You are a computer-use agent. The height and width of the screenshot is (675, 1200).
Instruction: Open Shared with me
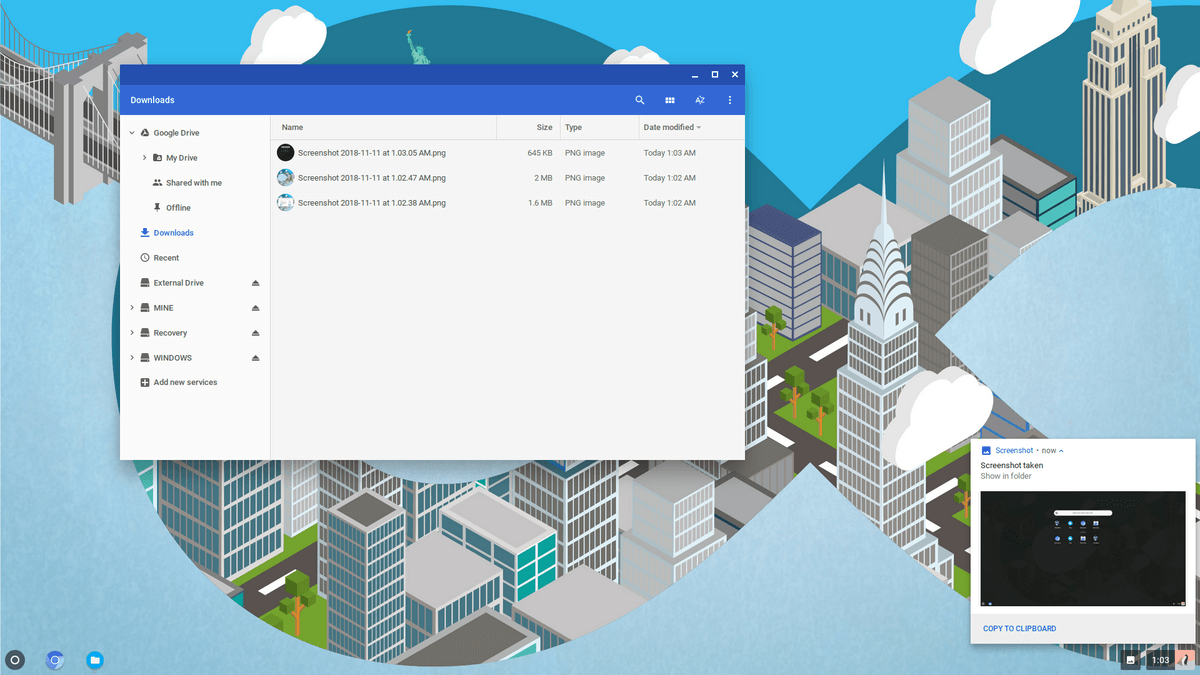[x=194, y=183]
